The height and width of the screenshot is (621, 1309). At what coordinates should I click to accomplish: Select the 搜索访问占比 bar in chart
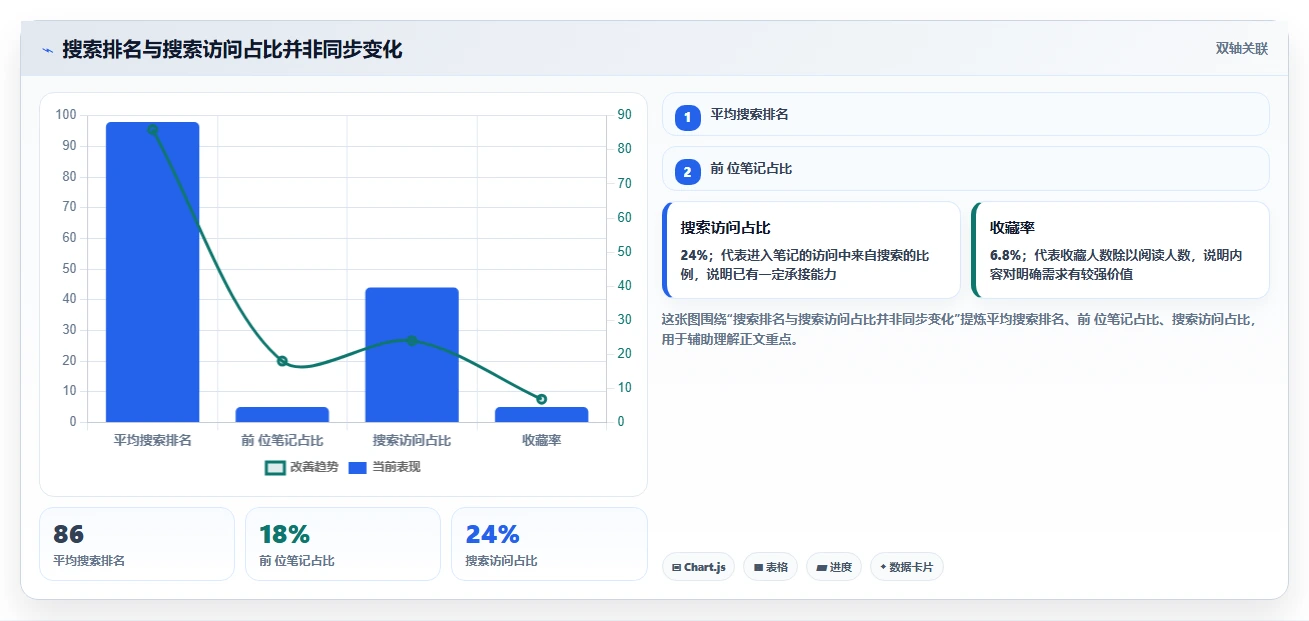pos(412,355)
